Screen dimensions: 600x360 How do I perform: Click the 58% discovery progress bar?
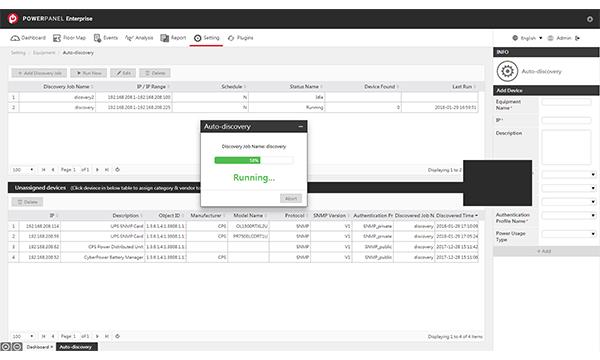click(x=254, y=160)
